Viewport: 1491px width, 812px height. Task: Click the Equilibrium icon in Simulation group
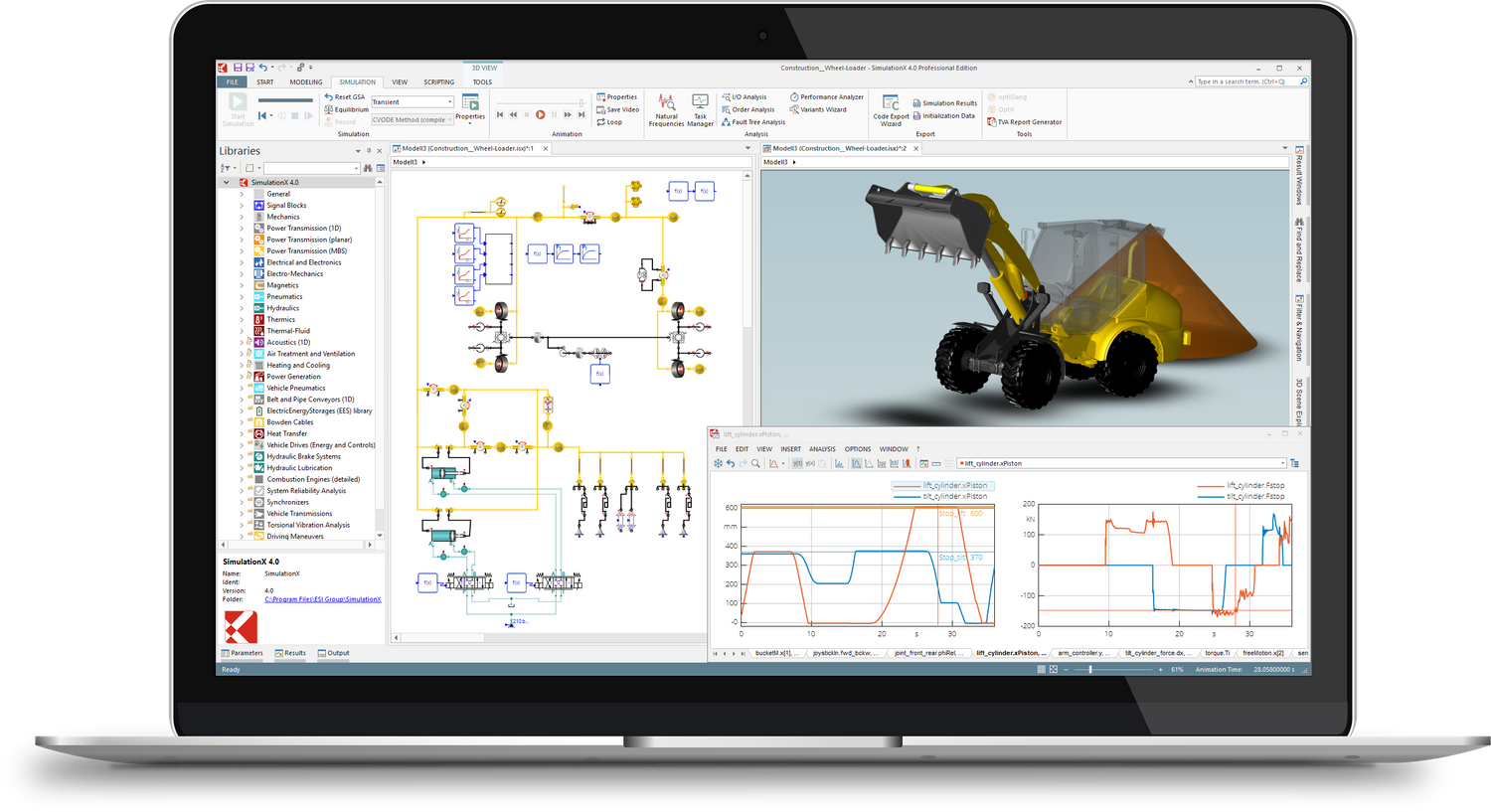(329, 109)
